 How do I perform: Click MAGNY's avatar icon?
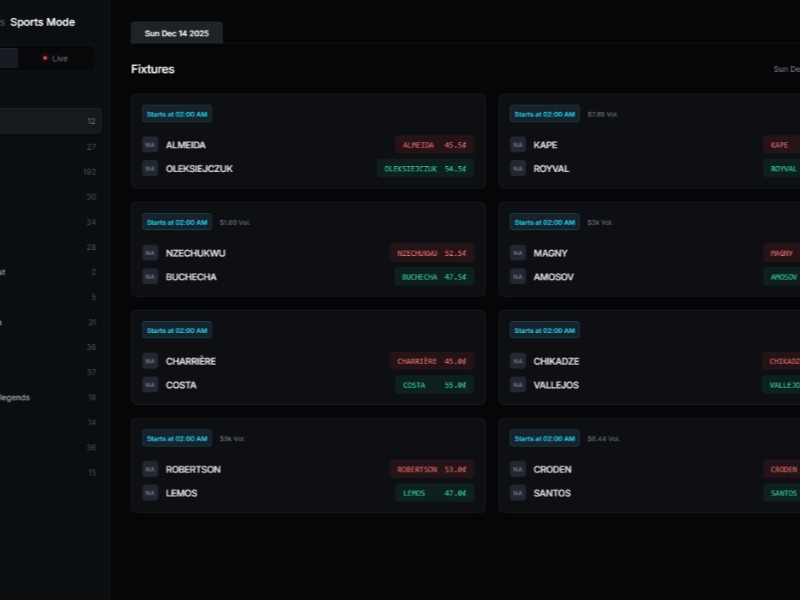(x=518, y=253)
